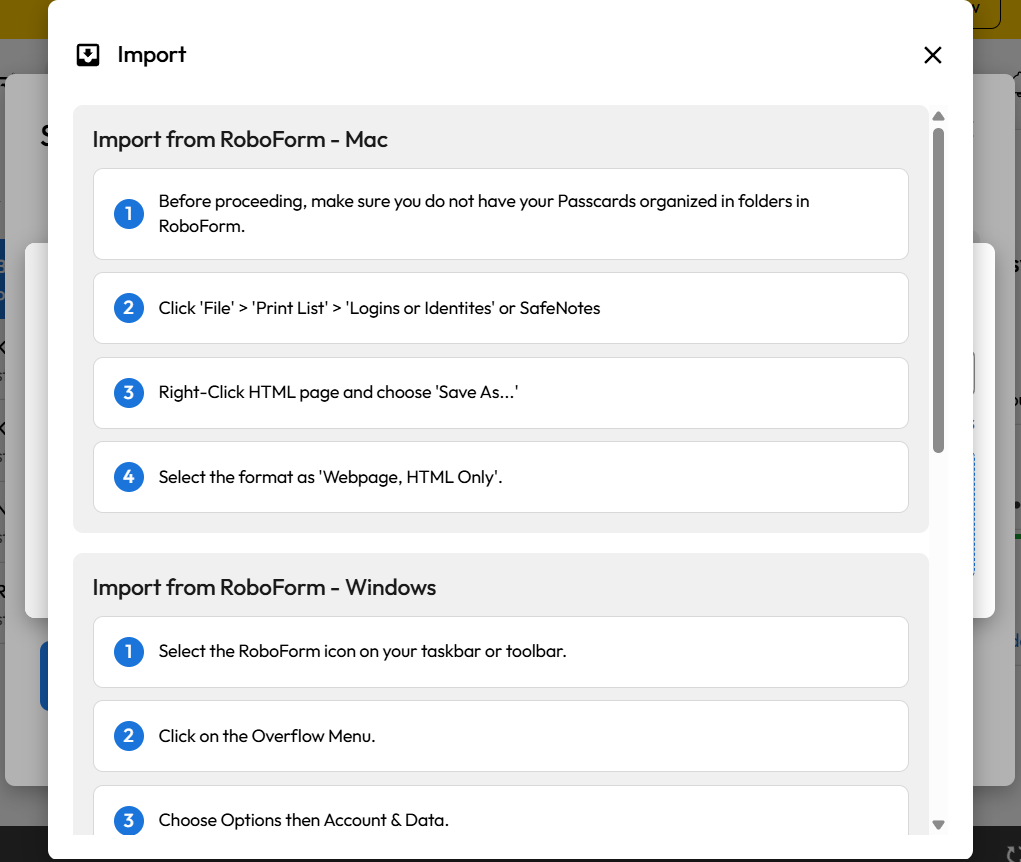Select the Passcards folder warning card
This screenshot has width=1021, height=862.
coord(500,213)
